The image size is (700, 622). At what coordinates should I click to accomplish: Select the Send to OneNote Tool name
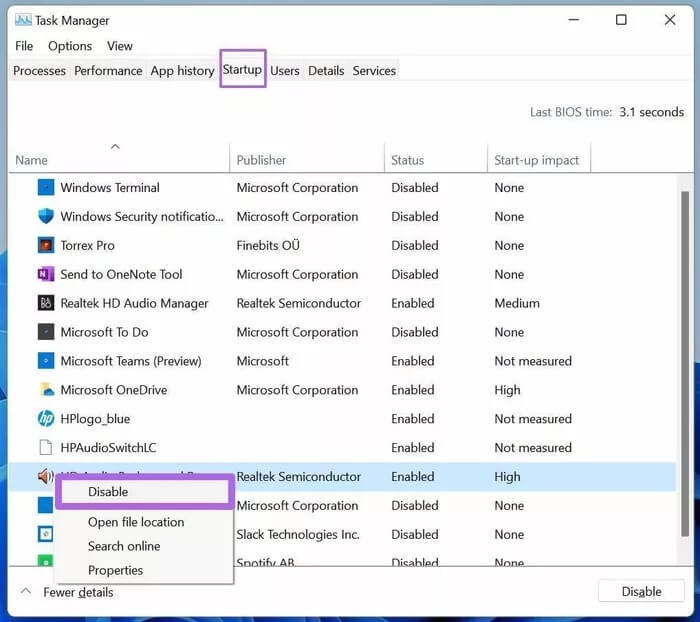121,274
